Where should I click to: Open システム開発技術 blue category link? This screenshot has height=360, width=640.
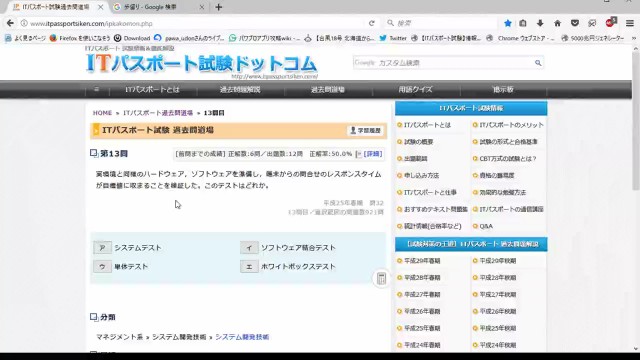[x=242, y=337]
